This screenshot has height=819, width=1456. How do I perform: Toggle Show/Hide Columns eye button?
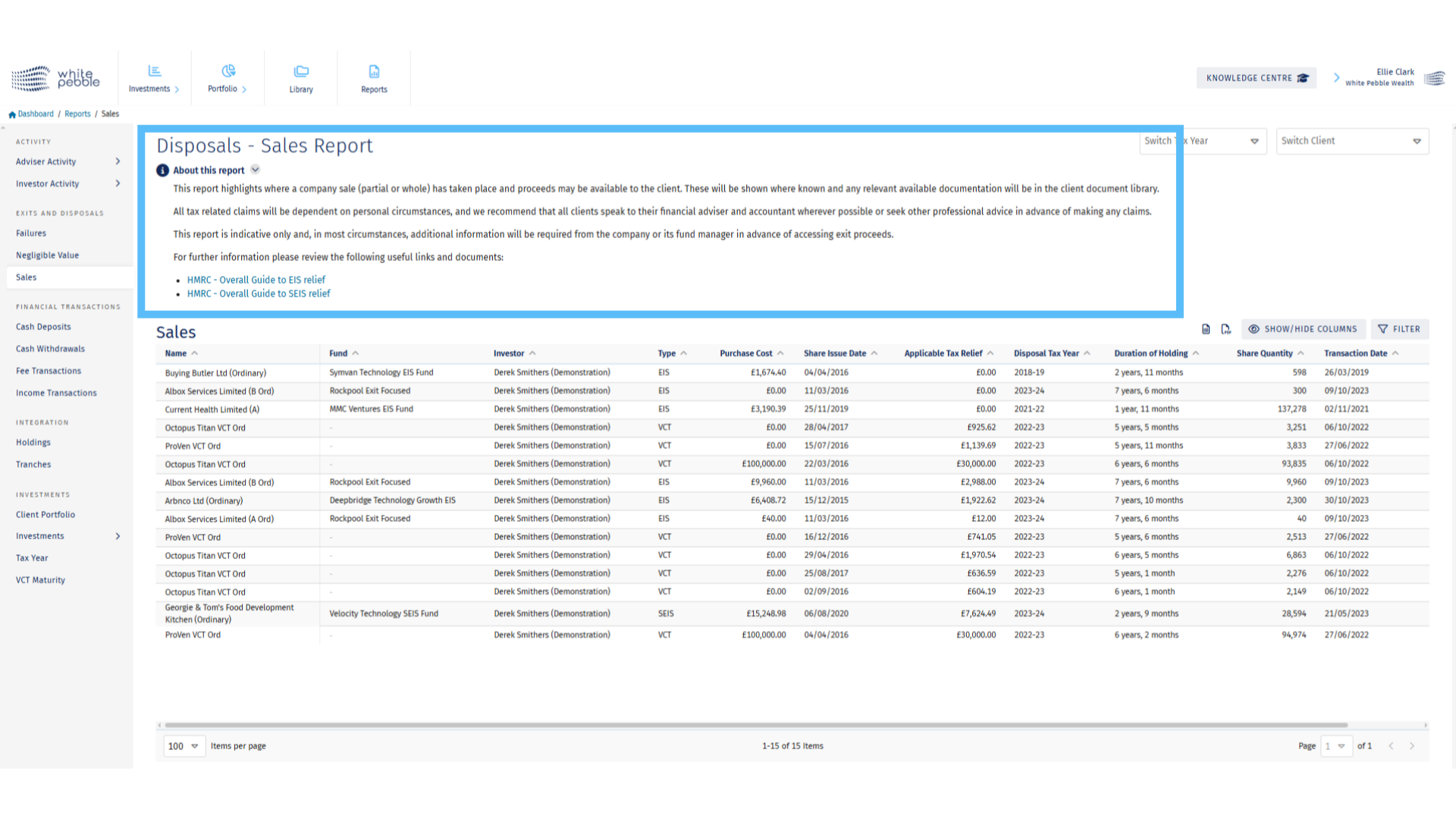(1303, 329)
